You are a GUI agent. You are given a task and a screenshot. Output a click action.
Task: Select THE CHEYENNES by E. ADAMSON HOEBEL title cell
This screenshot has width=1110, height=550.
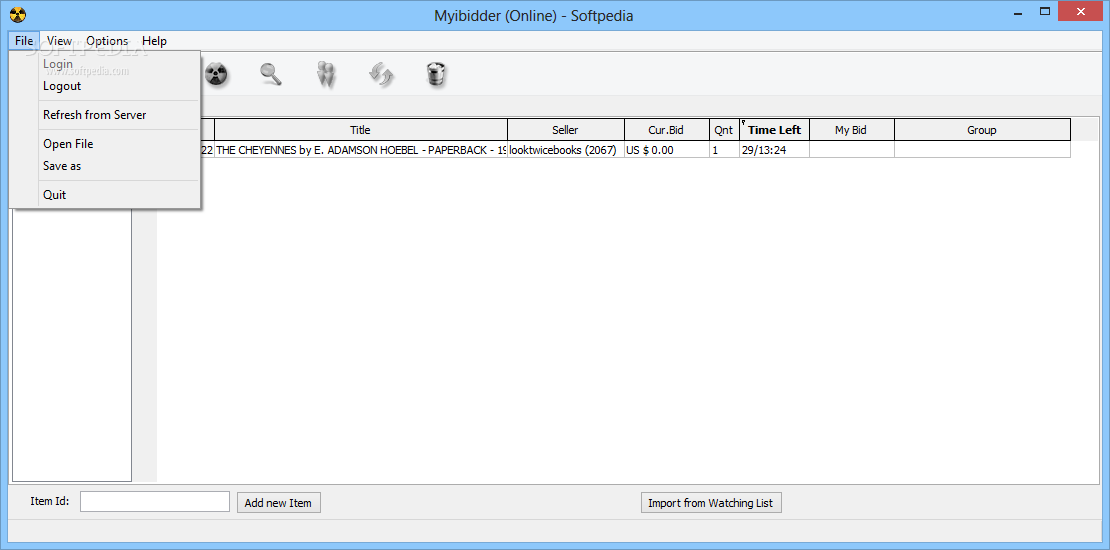(x=361, y=149)
